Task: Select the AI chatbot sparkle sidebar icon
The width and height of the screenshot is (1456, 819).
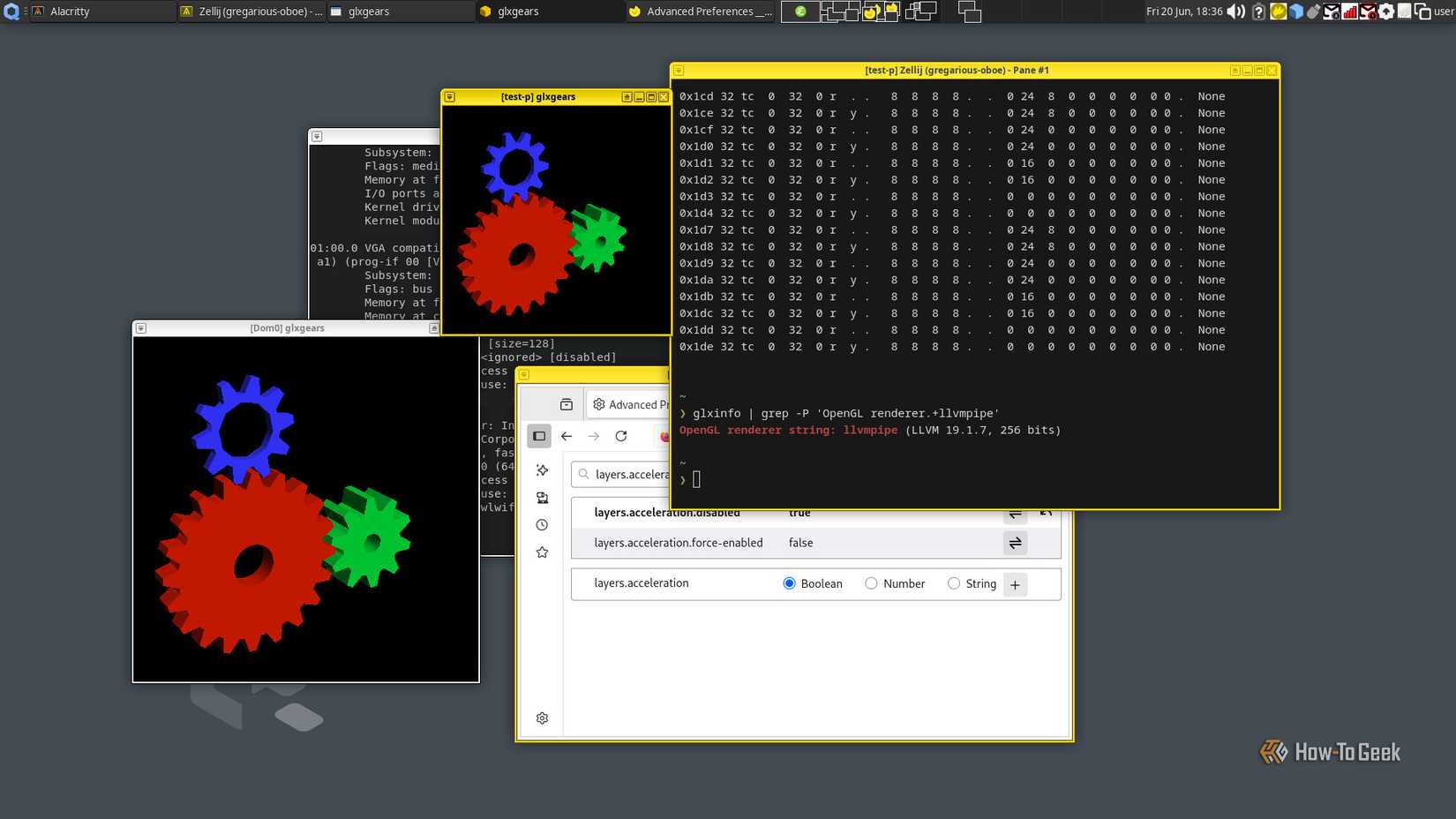Action: tap(542, 470)
